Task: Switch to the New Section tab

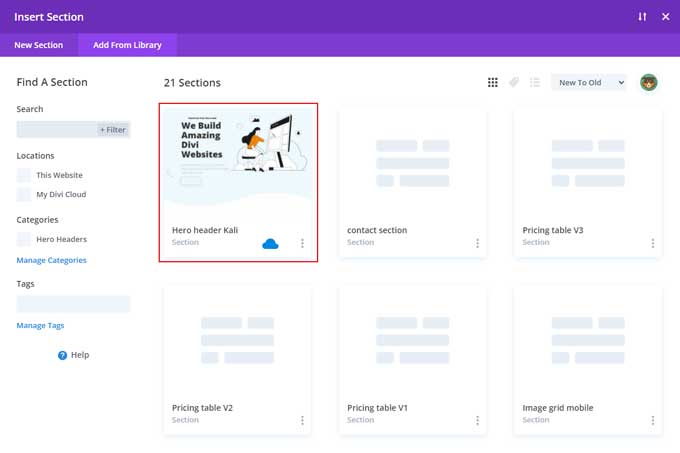Action: [x=39, y=45]
